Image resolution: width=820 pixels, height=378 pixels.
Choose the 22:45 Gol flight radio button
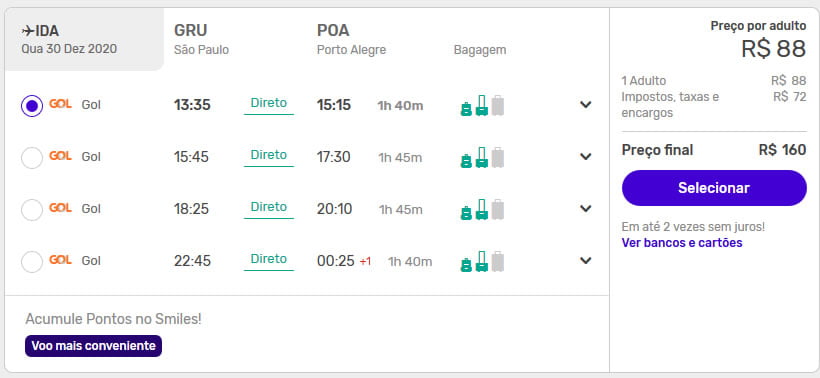point(32,261)
